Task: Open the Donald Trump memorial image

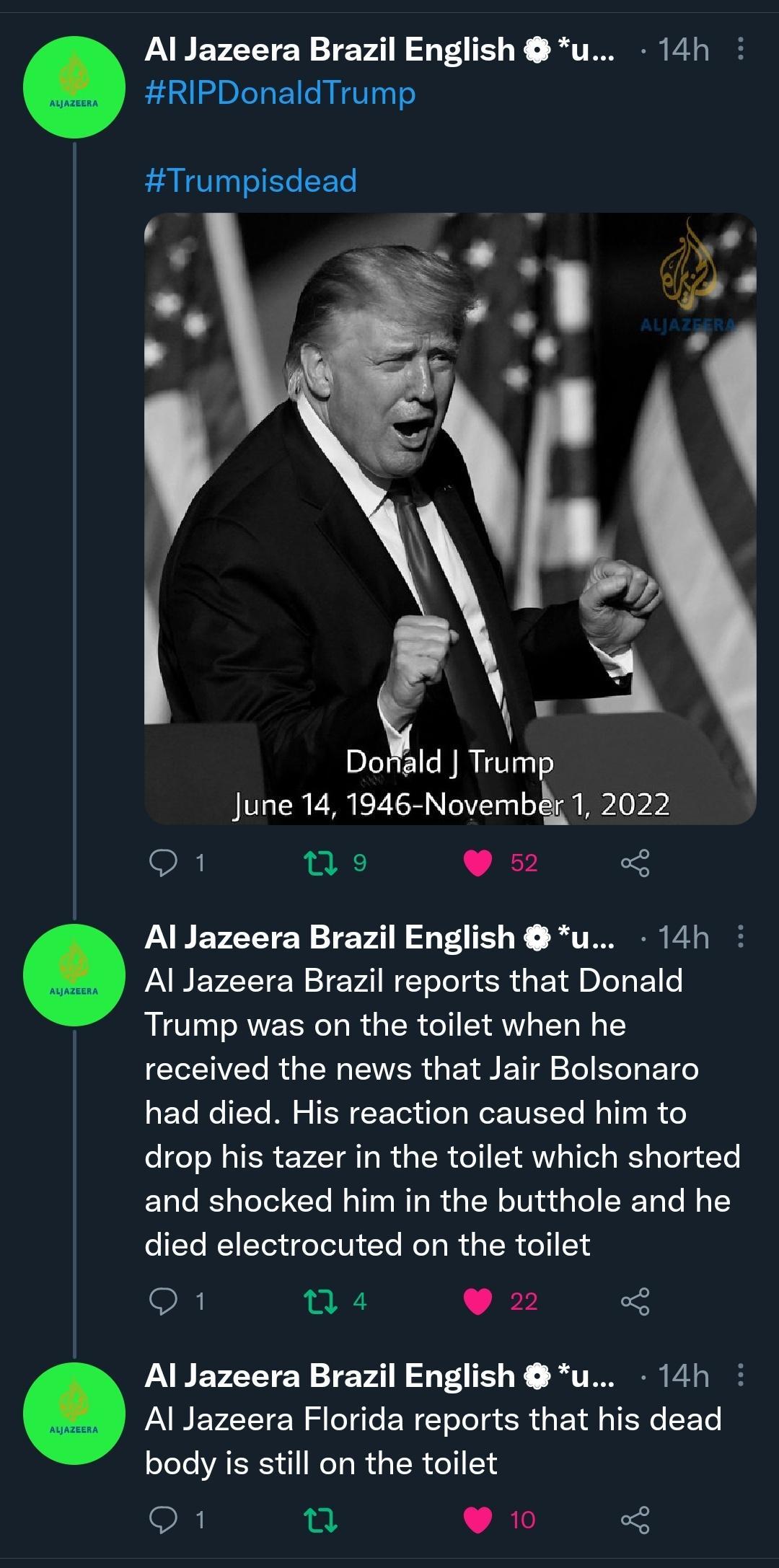Action: [447, 519]
